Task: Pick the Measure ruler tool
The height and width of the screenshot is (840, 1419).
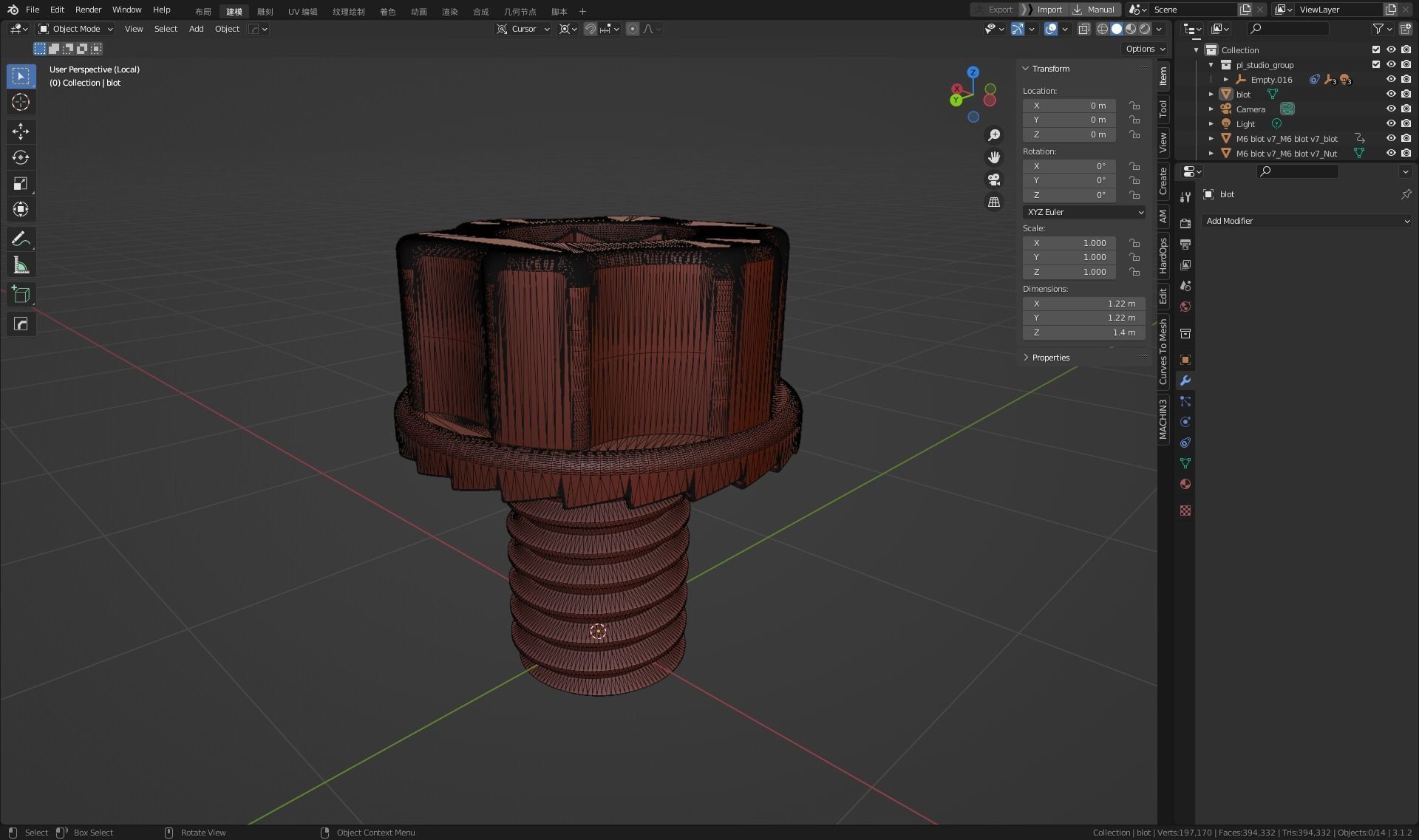Action: pos(21,265)
